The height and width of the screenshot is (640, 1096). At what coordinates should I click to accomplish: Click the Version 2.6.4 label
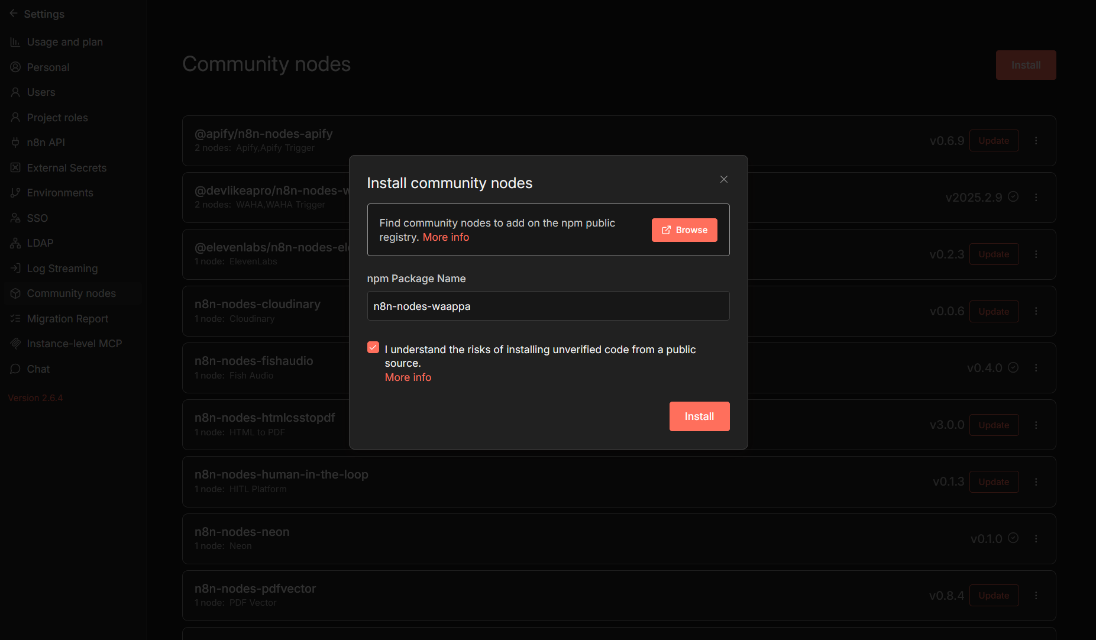pyautogui.click(x=36, y=398)
